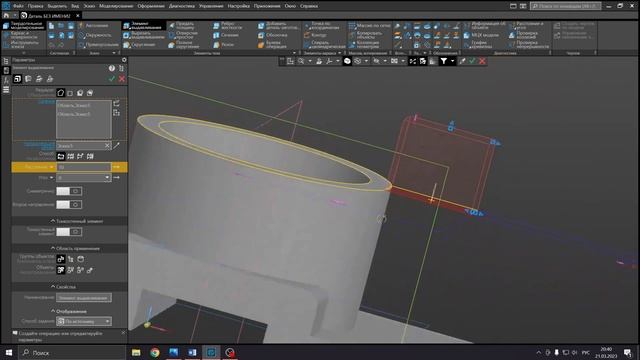Clear the Эскиз:1 field with its X

coord(107,146)
